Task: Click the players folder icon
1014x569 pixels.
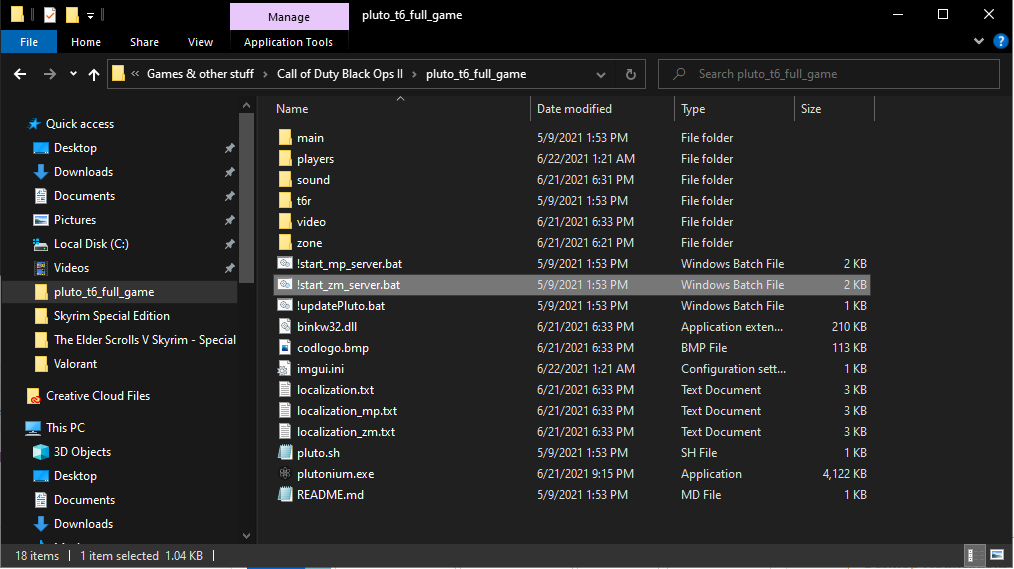Action: 285,158
